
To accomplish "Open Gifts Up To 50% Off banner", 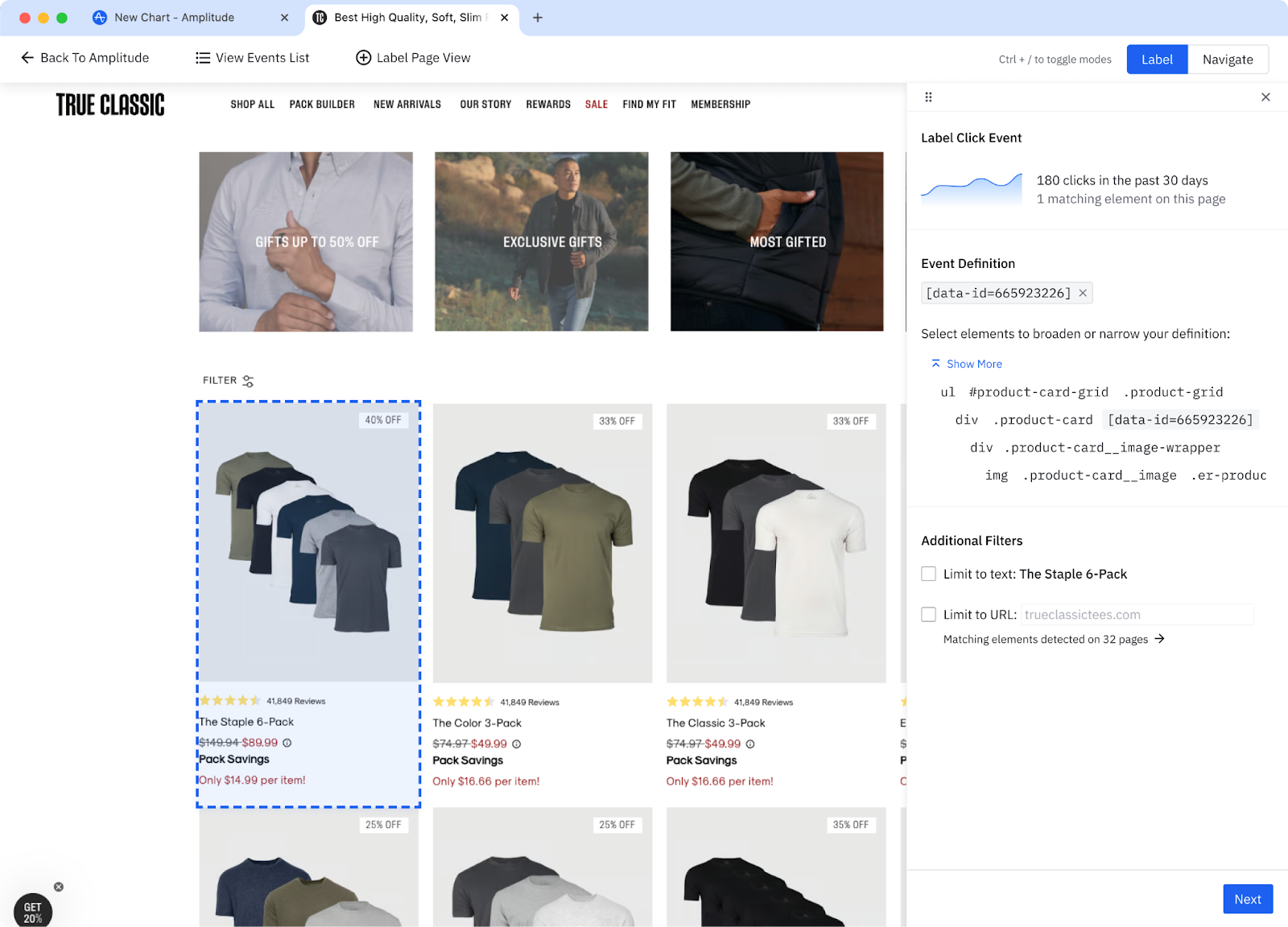I will click(x=306, y=241).
